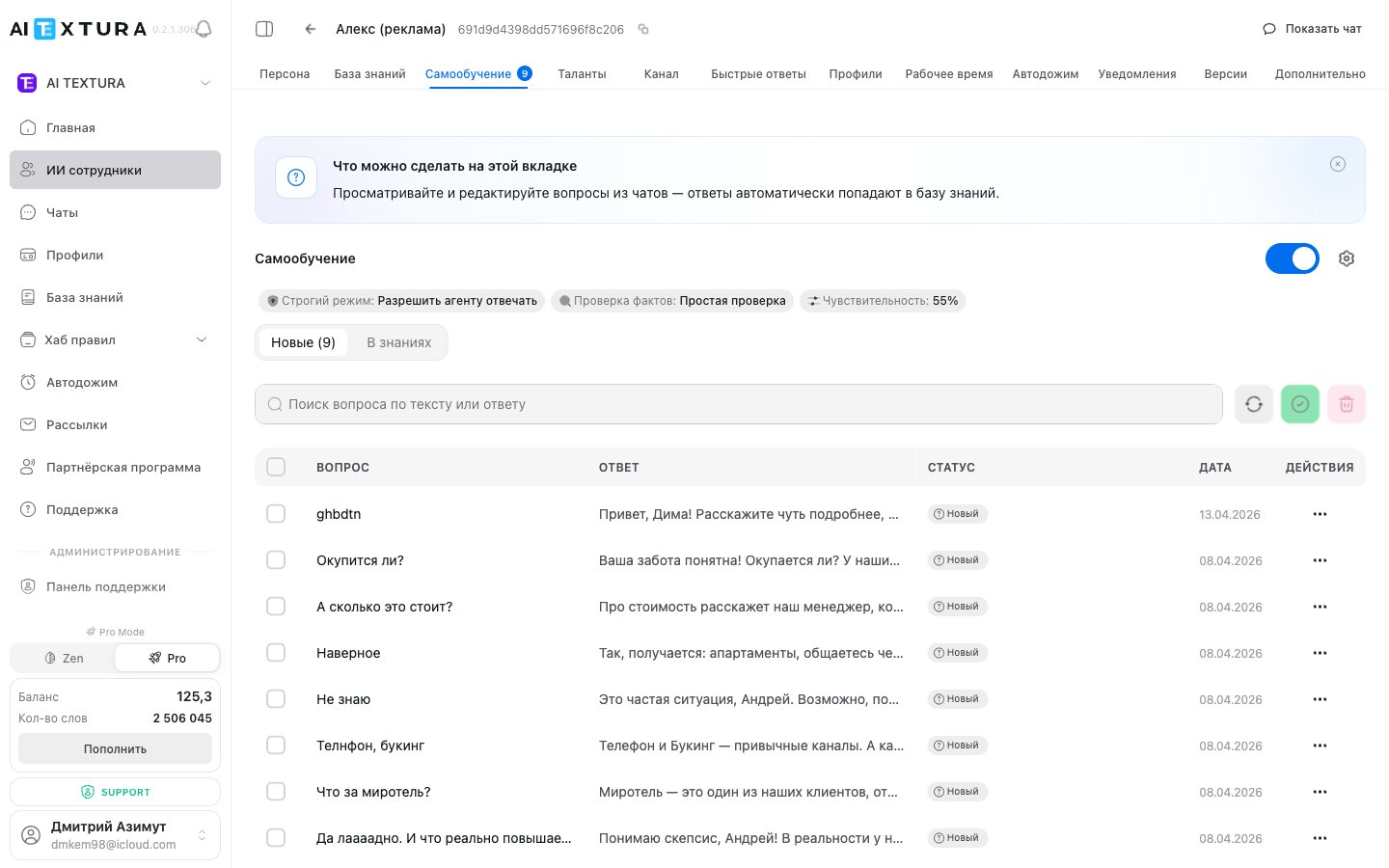Toggle the Самообучение switch off

pyautogui.click(x=1293, y=258)
